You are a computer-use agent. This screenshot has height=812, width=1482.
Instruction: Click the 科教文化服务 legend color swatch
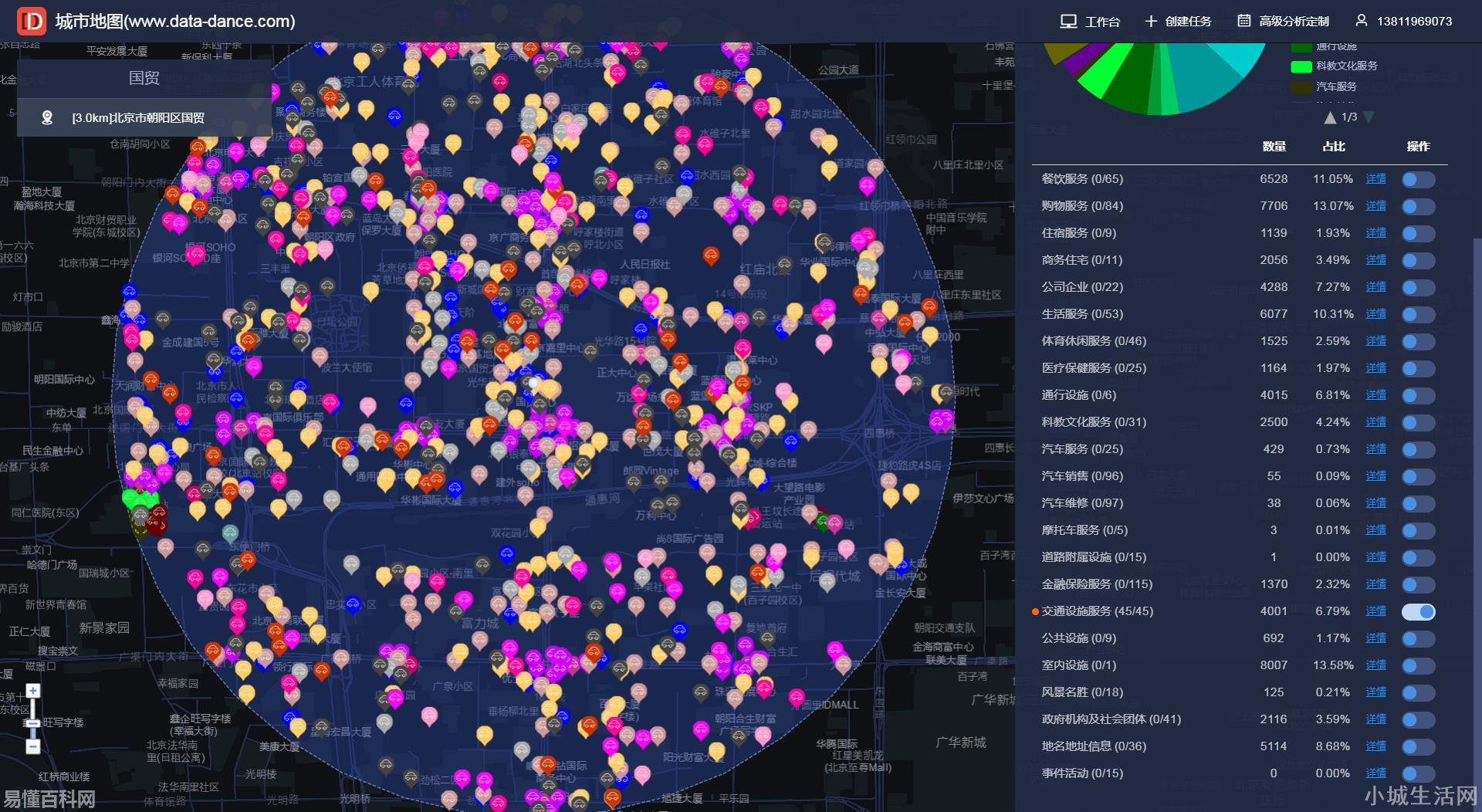pos(1301,66)
